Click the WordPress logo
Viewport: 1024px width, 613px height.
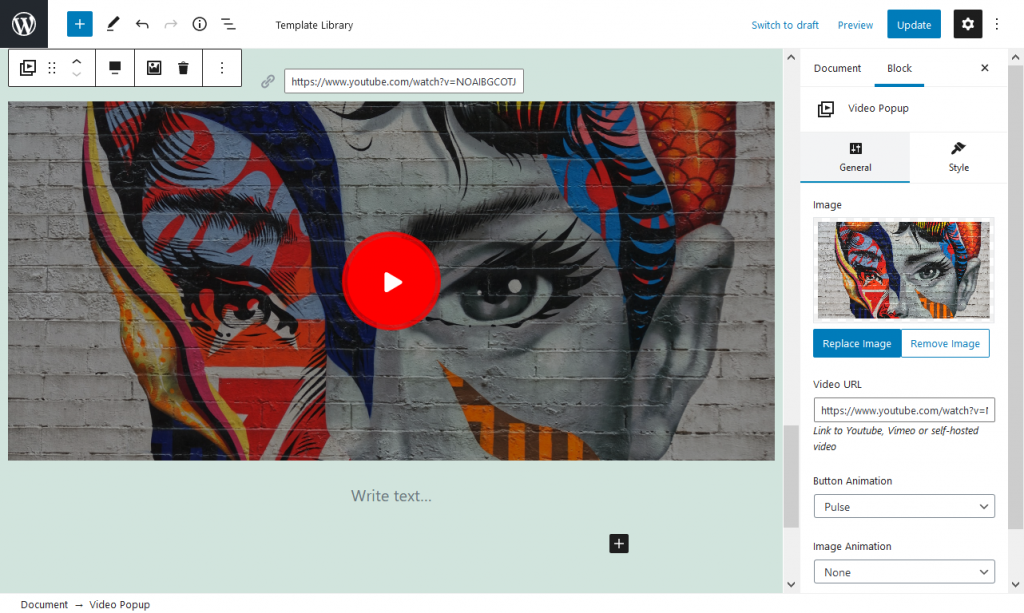tap(24, 24)
